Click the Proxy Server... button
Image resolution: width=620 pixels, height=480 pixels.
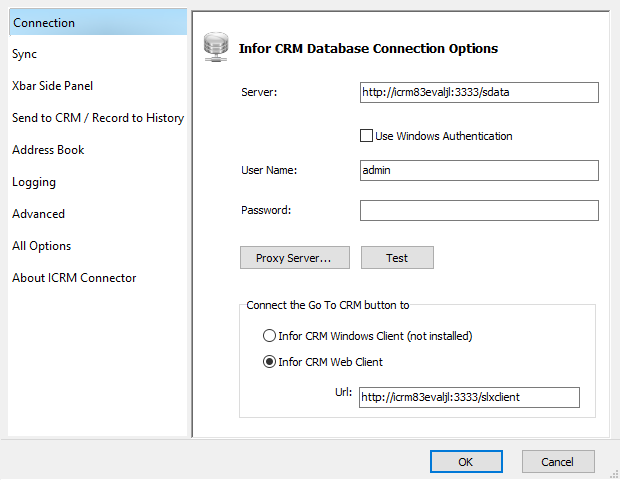[295, 258]
